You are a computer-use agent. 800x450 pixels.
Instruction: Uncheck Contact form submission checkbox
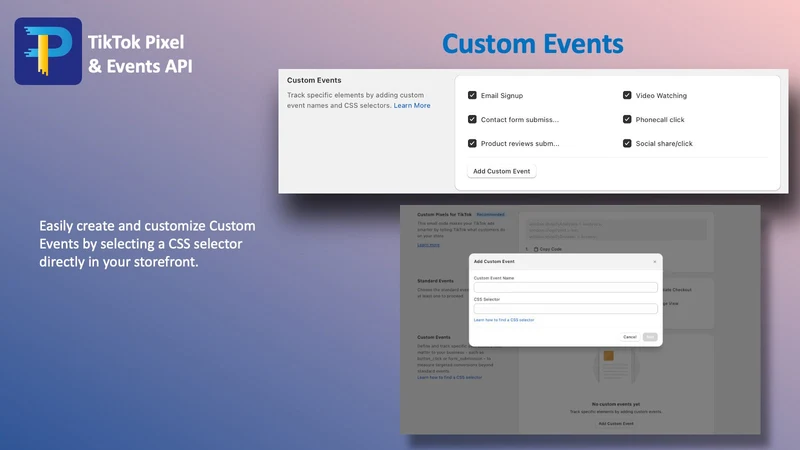[472, 119]
